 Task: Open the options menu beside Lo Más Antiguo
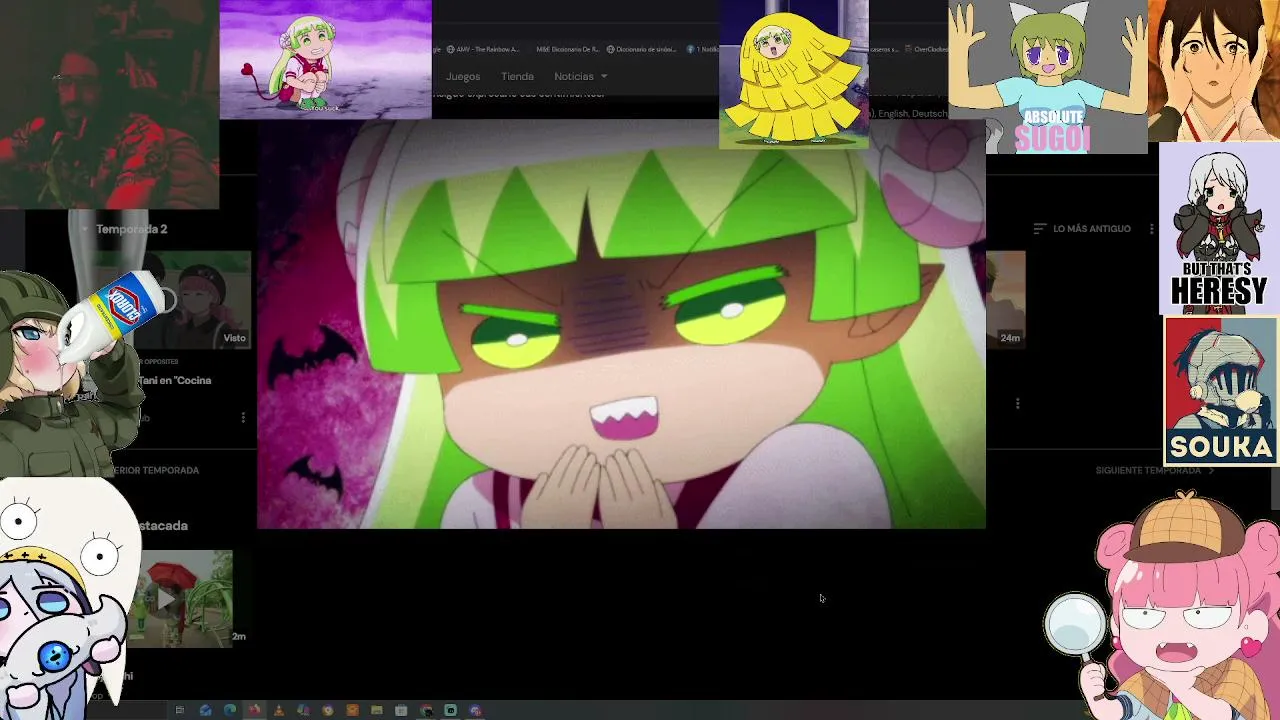1151,229
